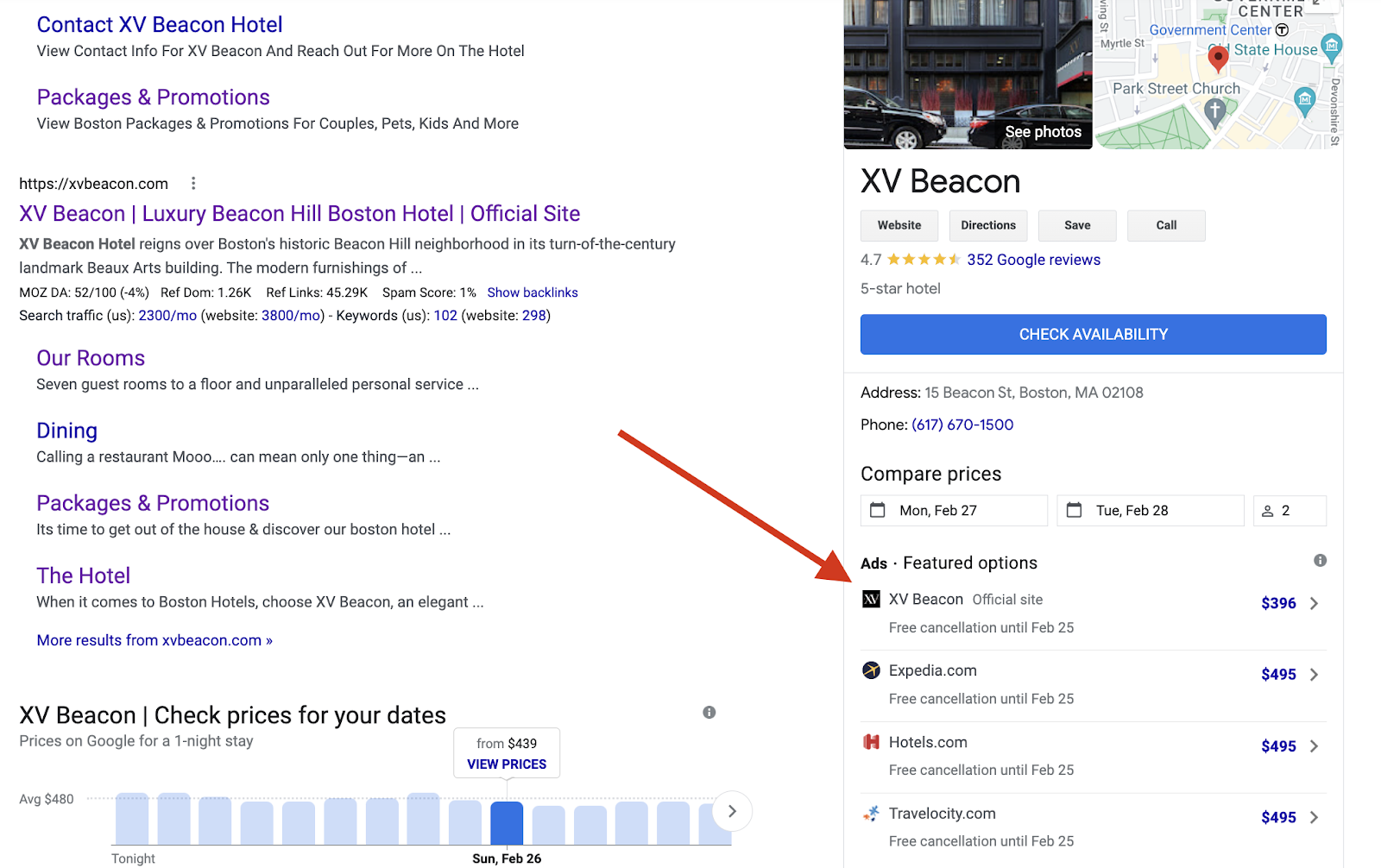
Task: Open XV Beacon Official Site result title
Action: (x=300, y=214)
